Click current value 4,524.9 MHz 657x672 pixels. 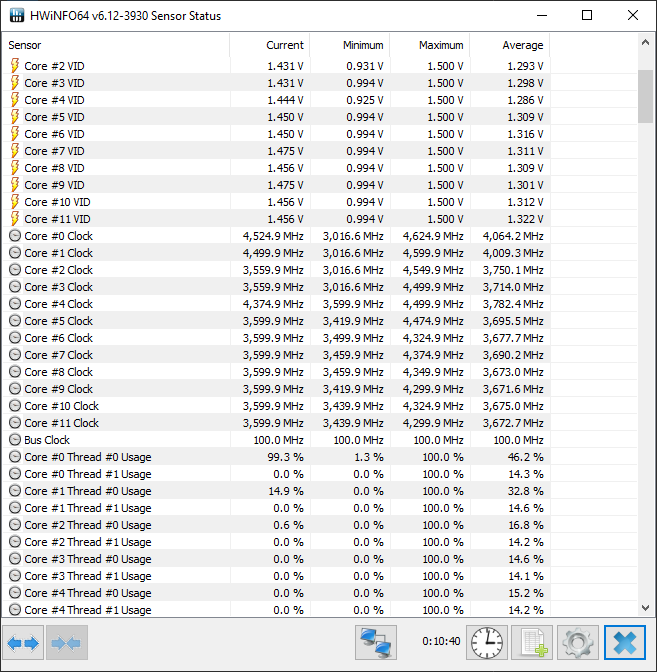coord(273,236)
